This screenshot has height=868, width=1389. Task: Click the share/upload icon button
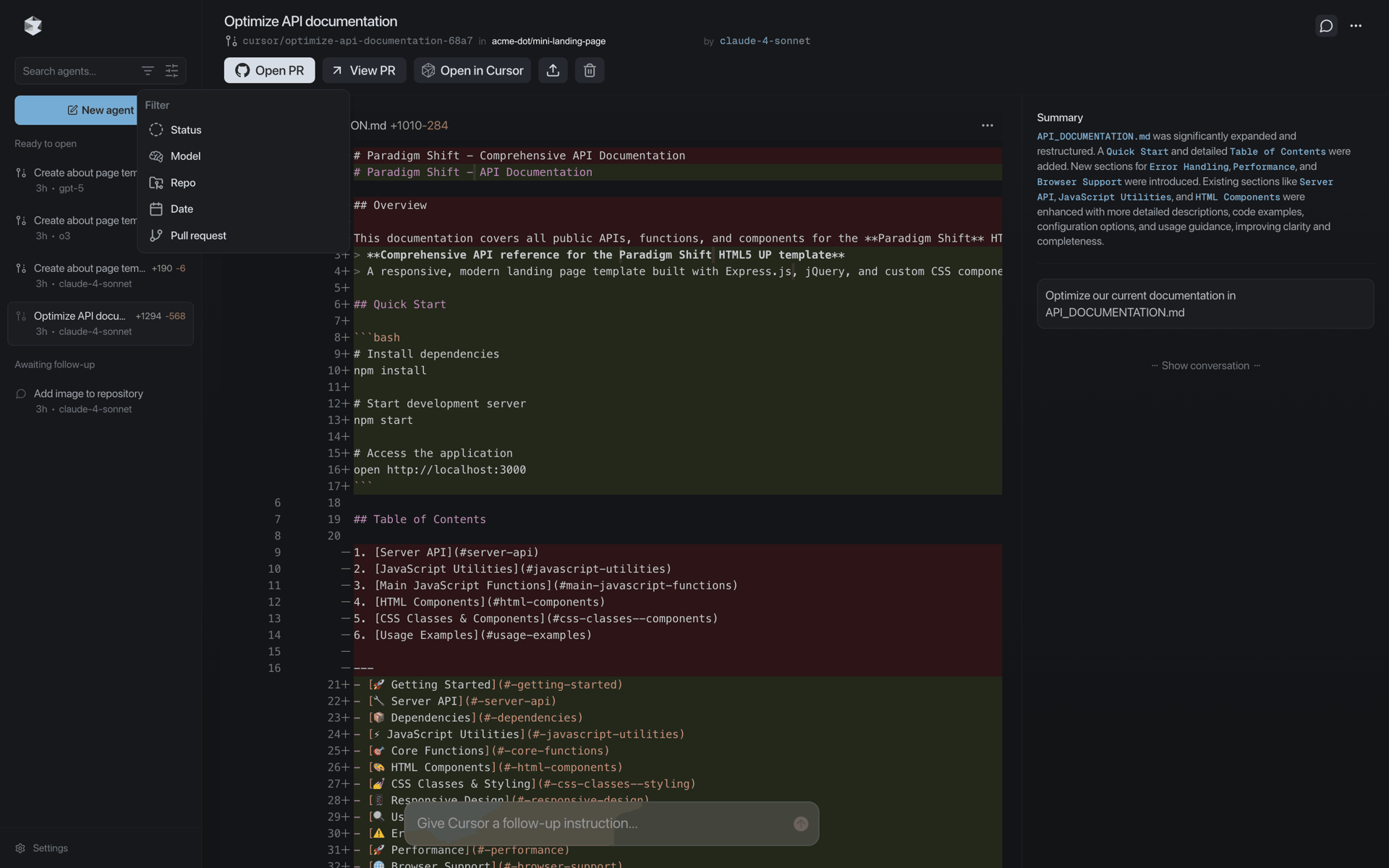(553, 70)
